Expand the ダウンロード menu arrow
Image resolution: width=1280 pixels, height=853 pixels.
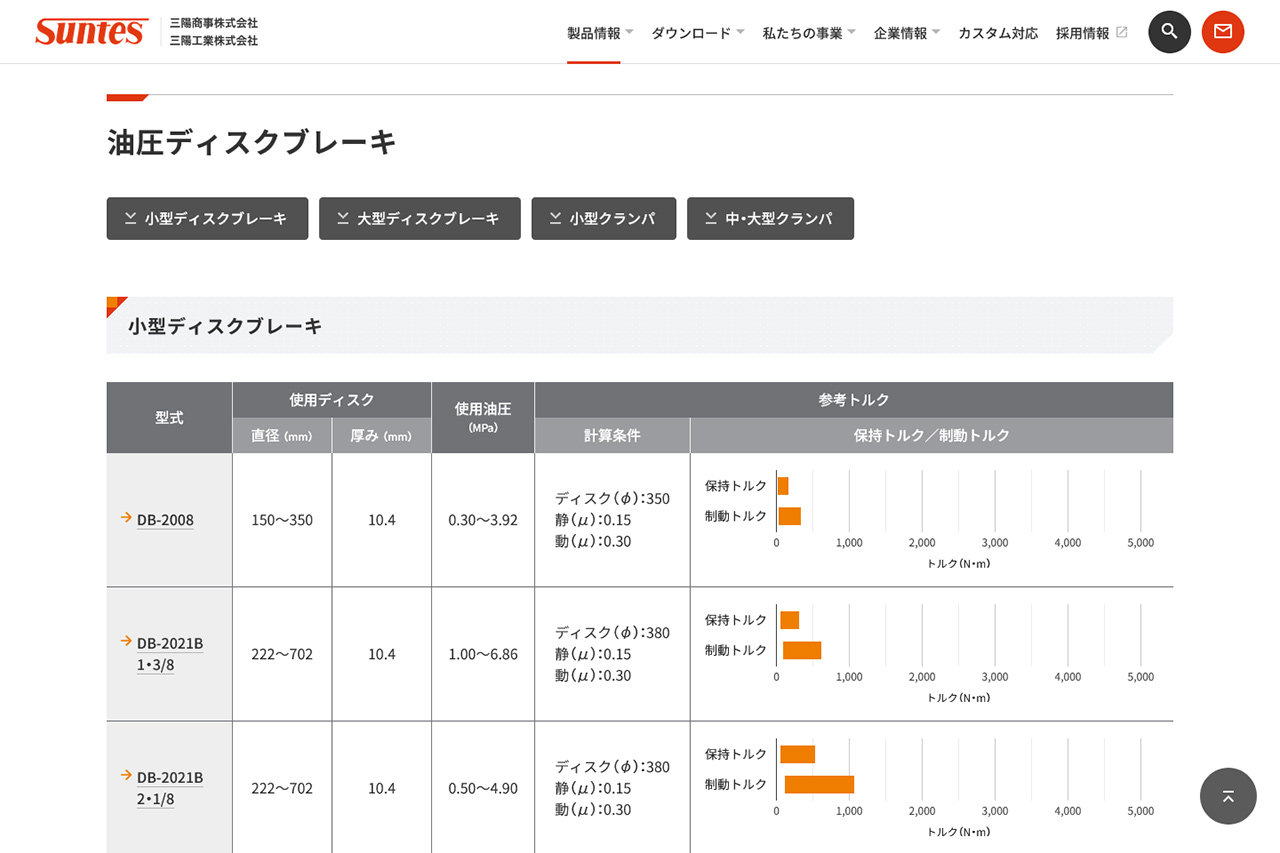[740, 32]
